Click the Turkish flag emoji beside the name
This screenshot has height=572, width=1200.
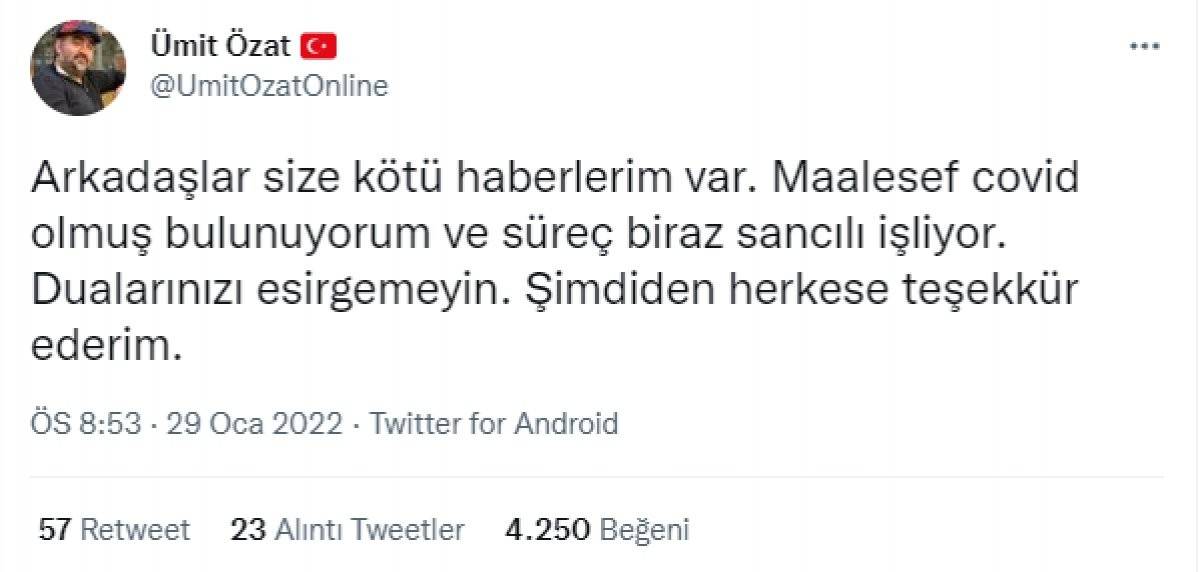[x=321, y=46]
